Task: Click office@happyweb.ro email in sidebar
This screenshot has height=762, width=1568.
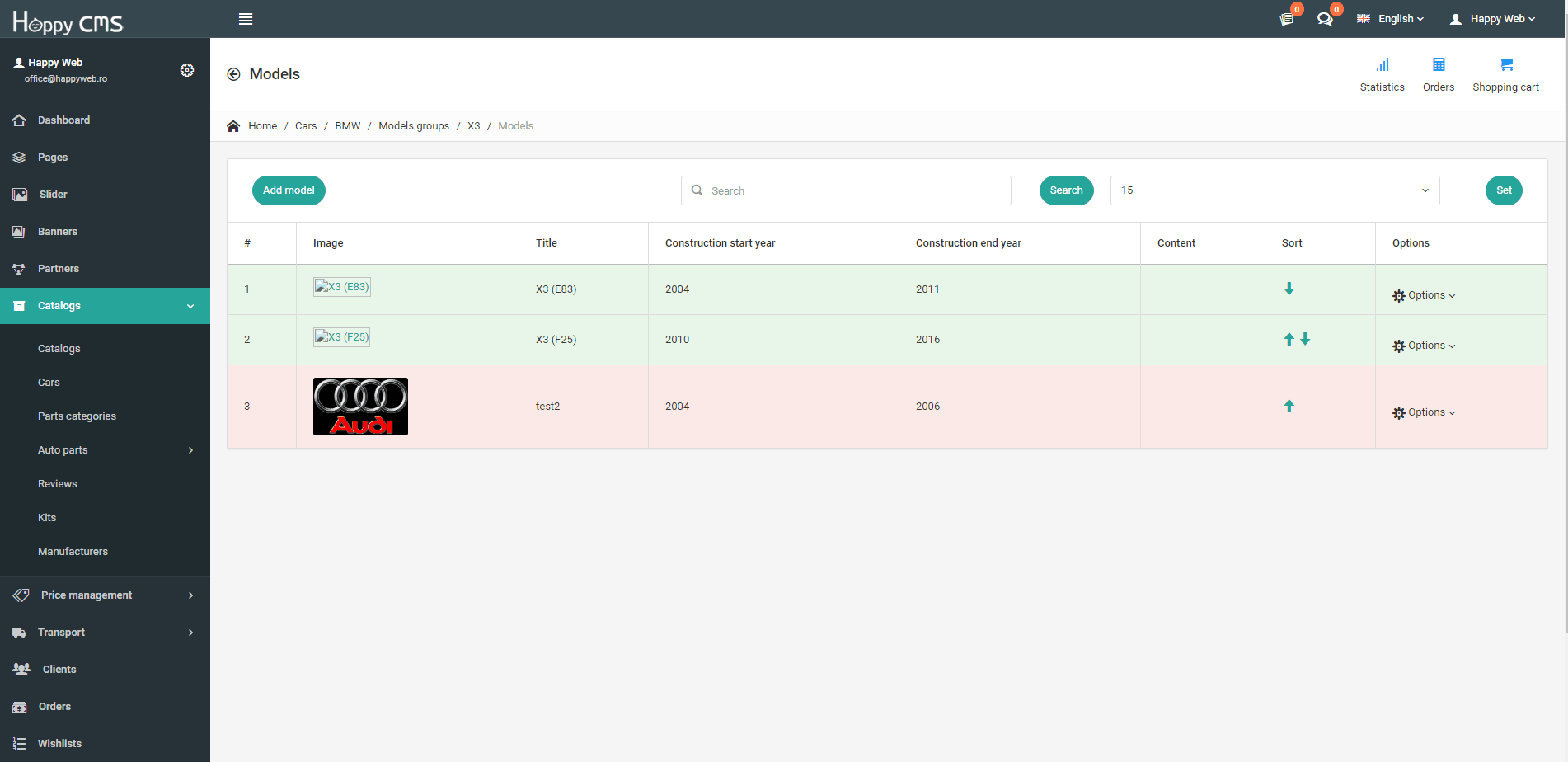Action: click(66, 79)
